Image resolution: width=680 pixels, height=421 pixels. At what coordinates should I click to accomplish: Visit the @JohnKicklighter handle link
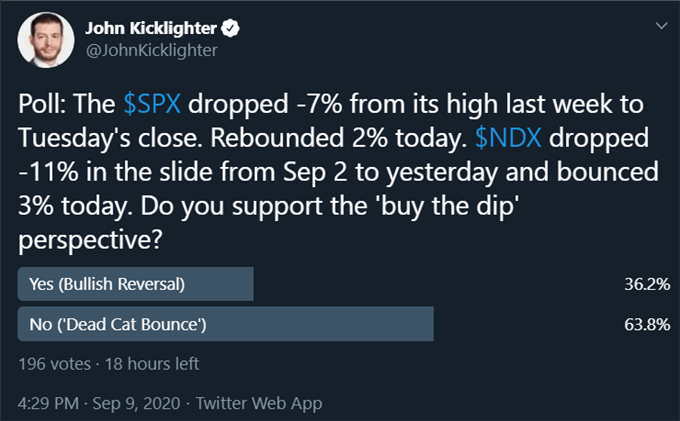coord(152,50)
